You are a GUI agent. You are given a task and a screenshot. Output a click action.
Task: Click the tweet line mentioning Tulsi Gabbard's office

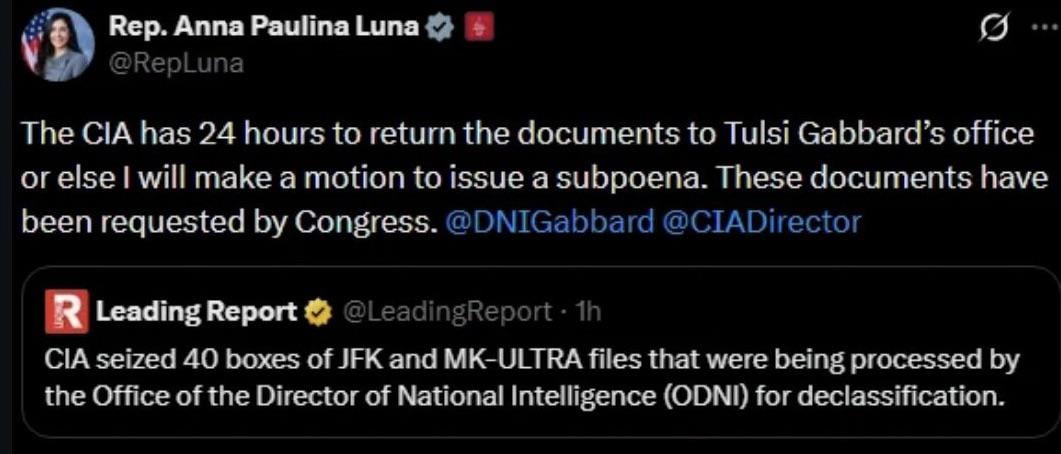(x=528, y=135)
